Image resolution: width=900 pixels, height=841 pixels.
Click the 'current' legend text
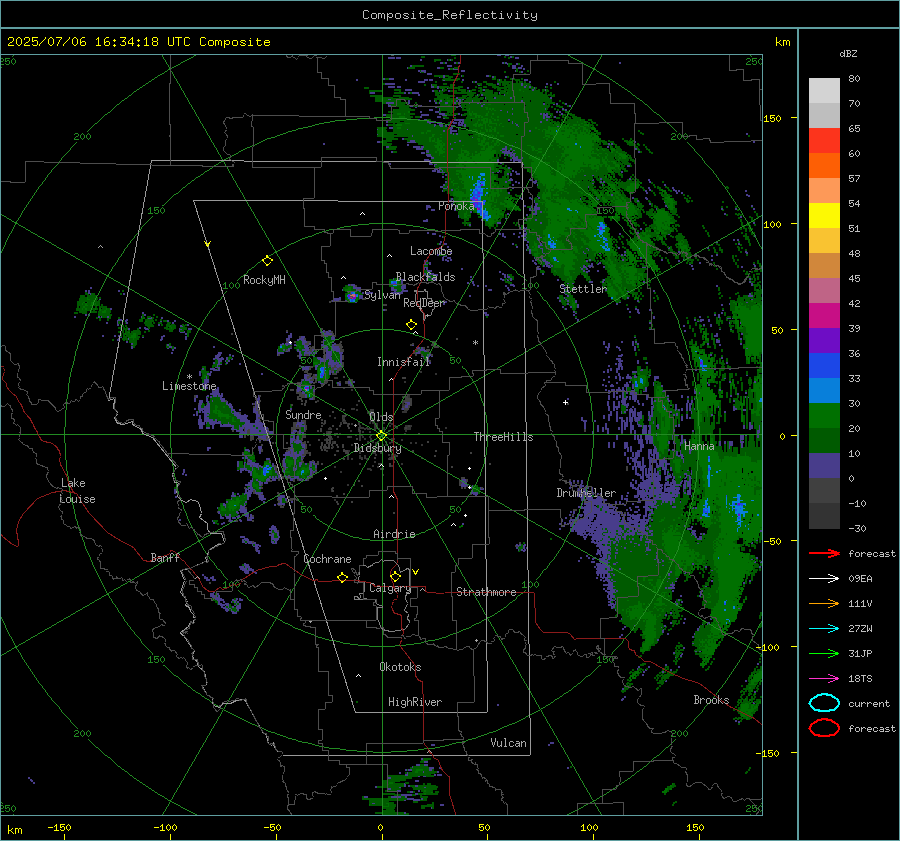pos(869,704)
